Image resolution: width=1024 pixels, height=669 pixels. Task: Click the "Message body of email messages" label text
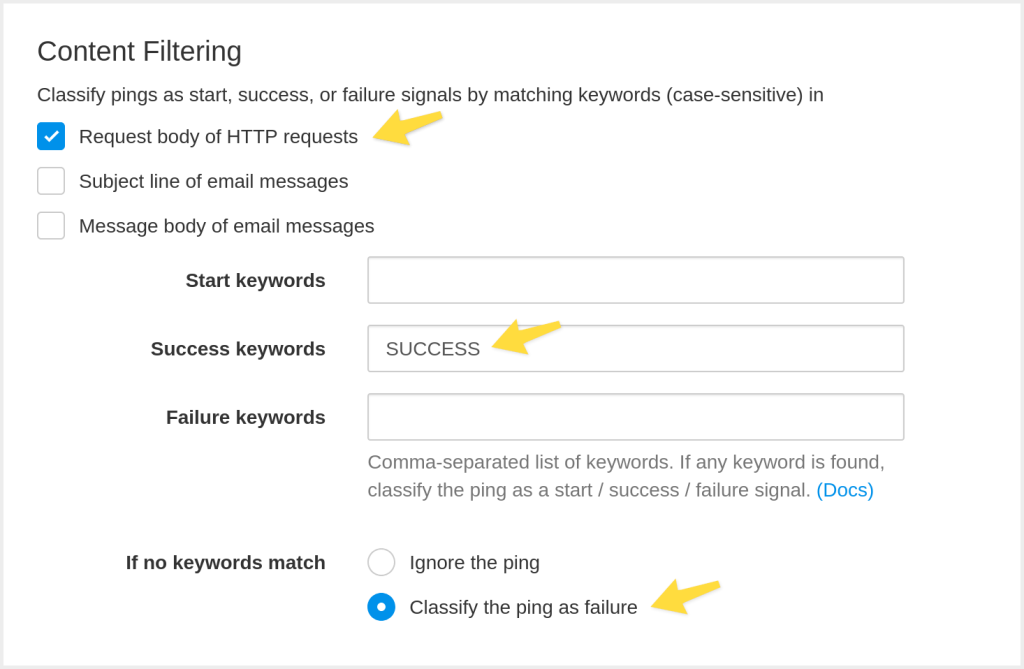tap(226, 226)
